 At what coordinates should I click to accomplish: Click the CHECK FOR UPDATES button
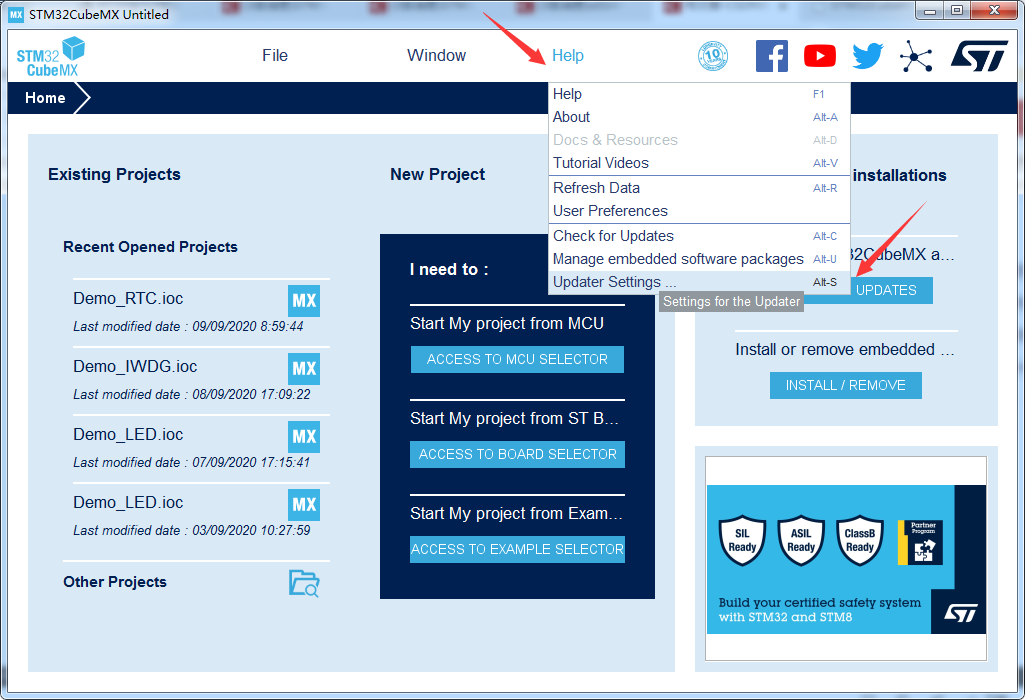click(892, 290)
